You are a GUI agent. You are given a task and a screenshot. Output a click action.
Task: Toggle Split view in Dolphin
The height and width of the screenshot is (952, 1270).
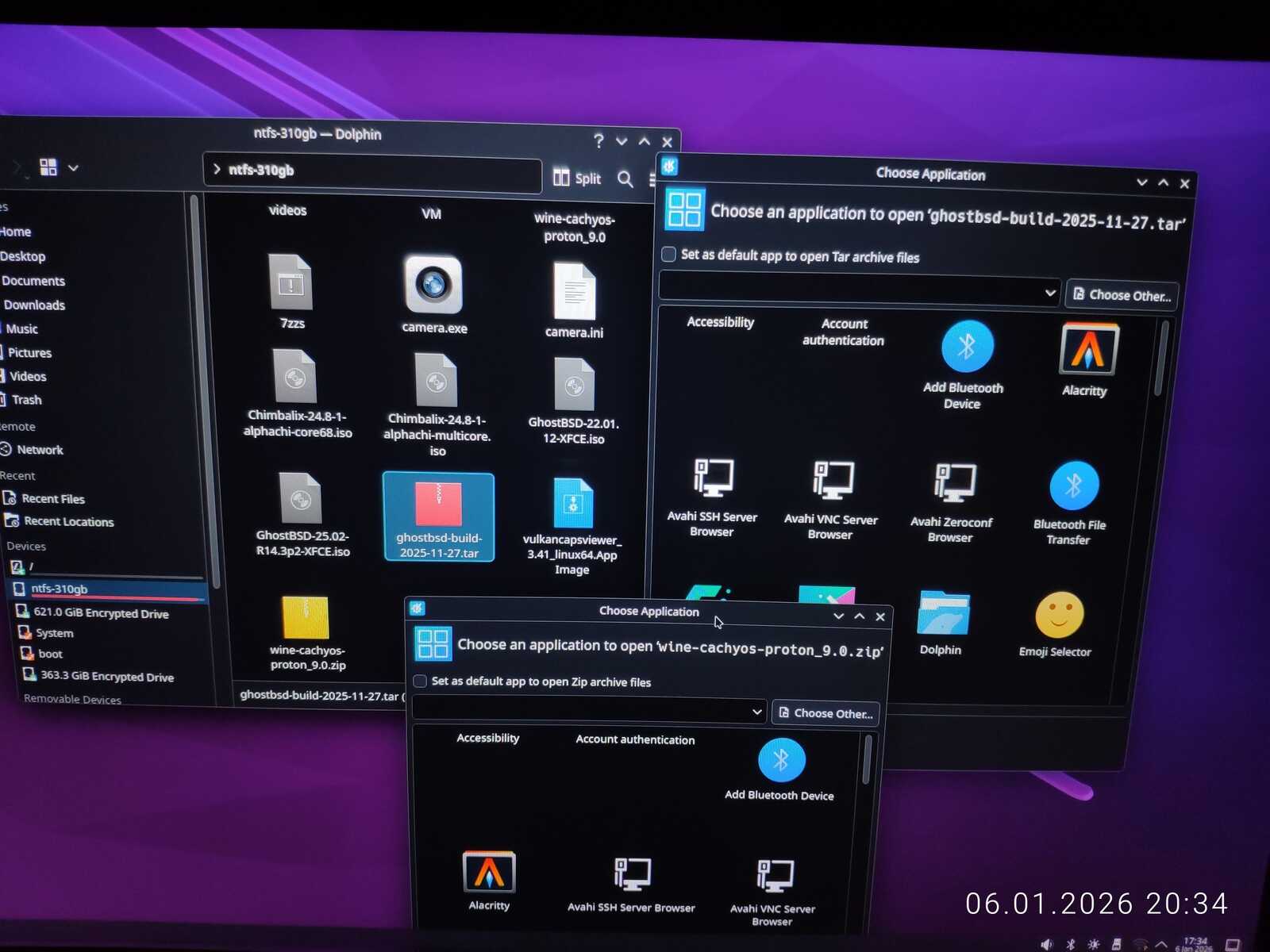577,178
